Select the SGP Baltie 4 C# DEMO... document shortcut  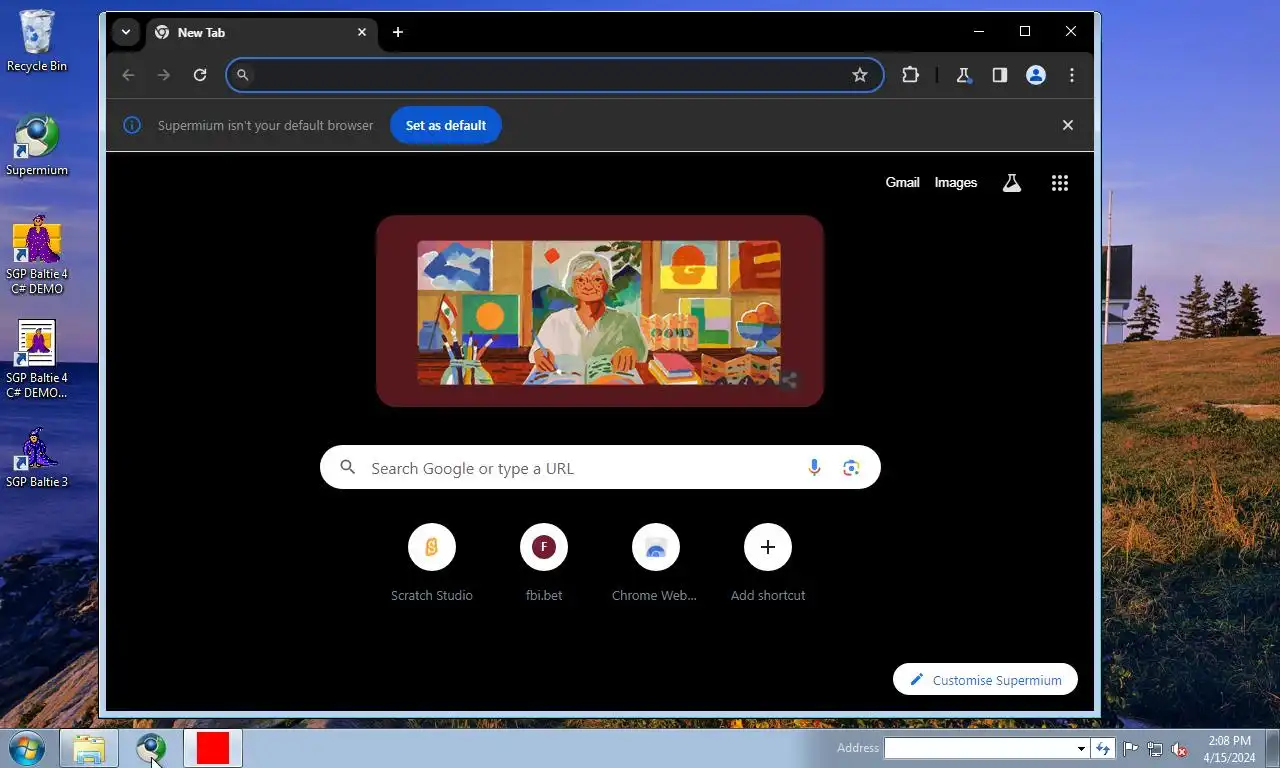click(37, 360)
